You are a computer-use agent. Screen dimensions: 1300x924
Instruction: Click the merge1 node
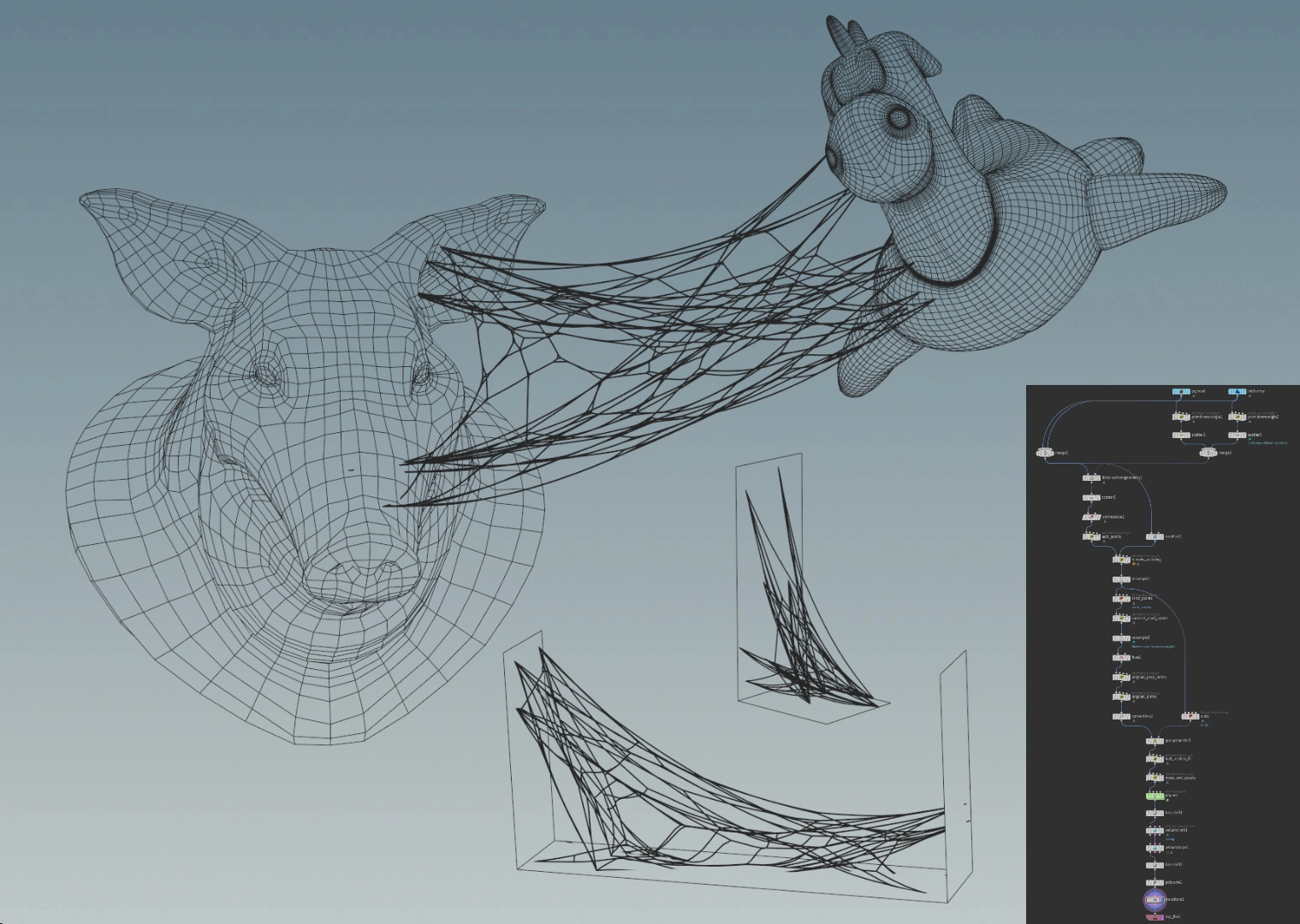coord(1208,453)
